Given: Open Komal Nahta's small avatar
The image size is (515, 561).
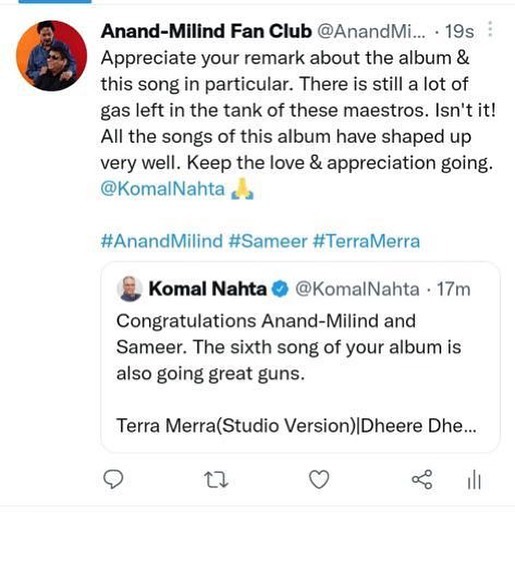Looking at the screenshot, I should 130,289.
